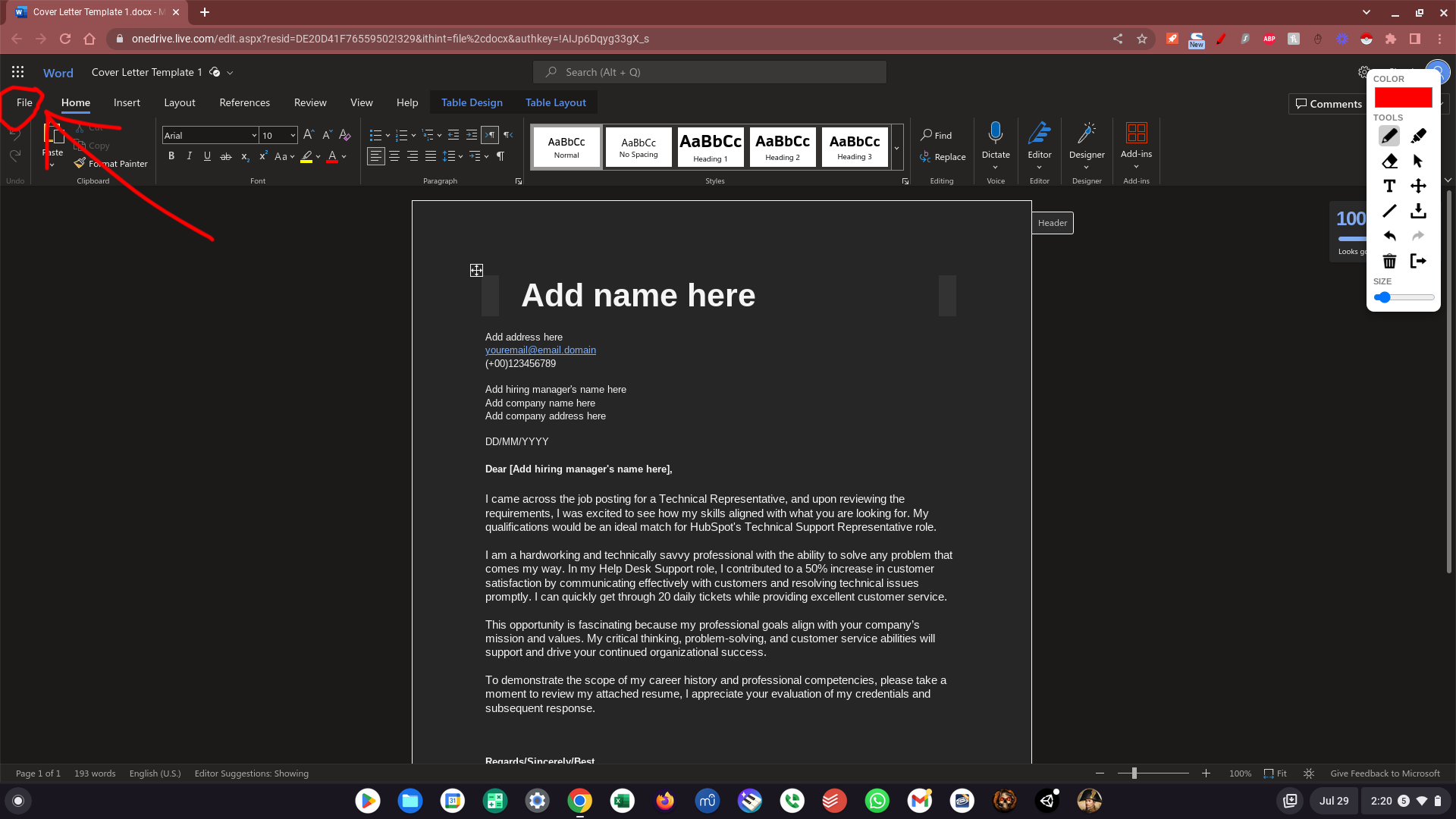Open the Designer pane

click(x=1086, y=133)
